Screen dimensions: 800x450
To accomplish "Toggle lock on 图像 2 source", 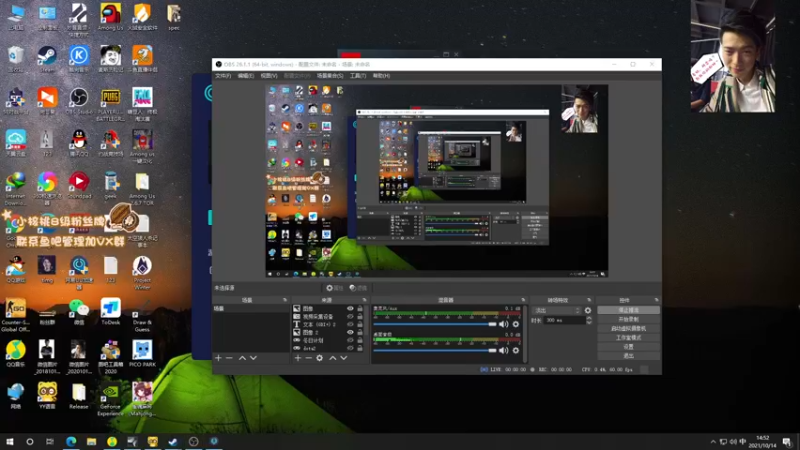I will (x=360, y=332).
